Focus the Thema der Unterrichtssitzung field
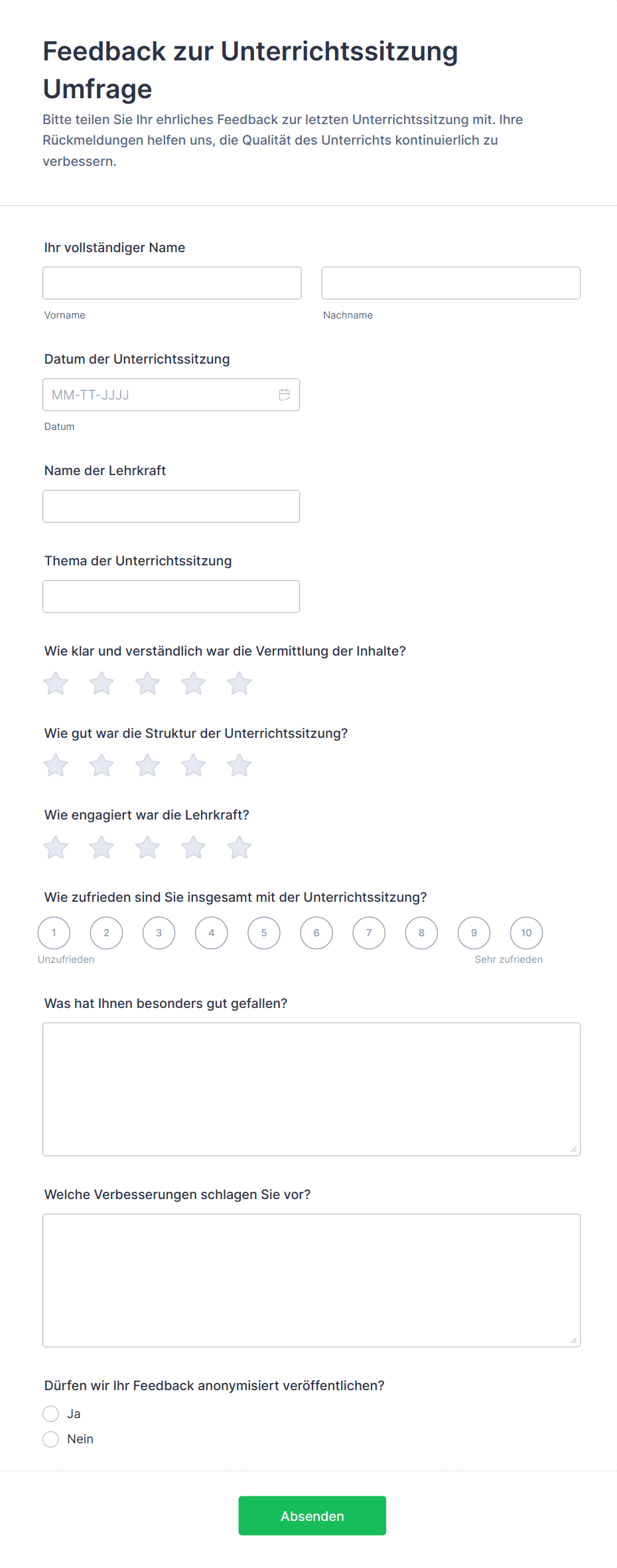This screenshot has height=1568, width=617. [171, 596]
